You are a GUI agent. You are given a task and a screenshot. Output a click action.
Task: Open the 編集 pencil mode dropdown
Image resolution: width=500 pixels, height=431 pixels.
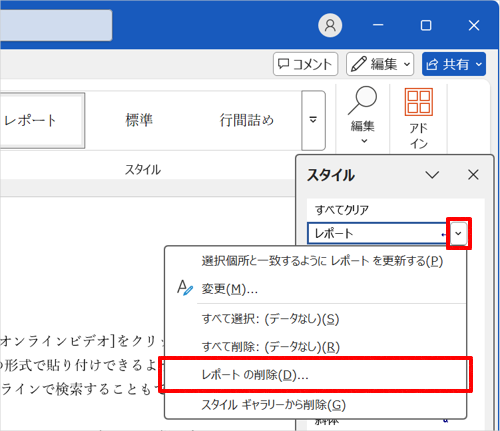click(x=380, y=64)
